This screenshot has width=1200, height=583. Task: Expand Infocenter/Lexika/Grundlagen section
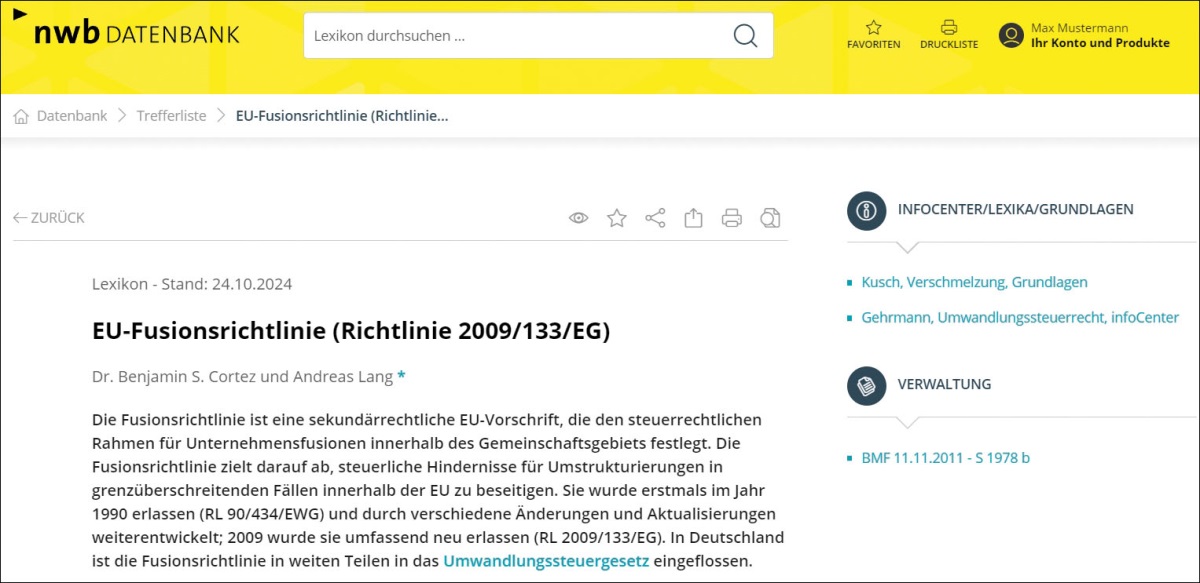(x=1015, y=210)
